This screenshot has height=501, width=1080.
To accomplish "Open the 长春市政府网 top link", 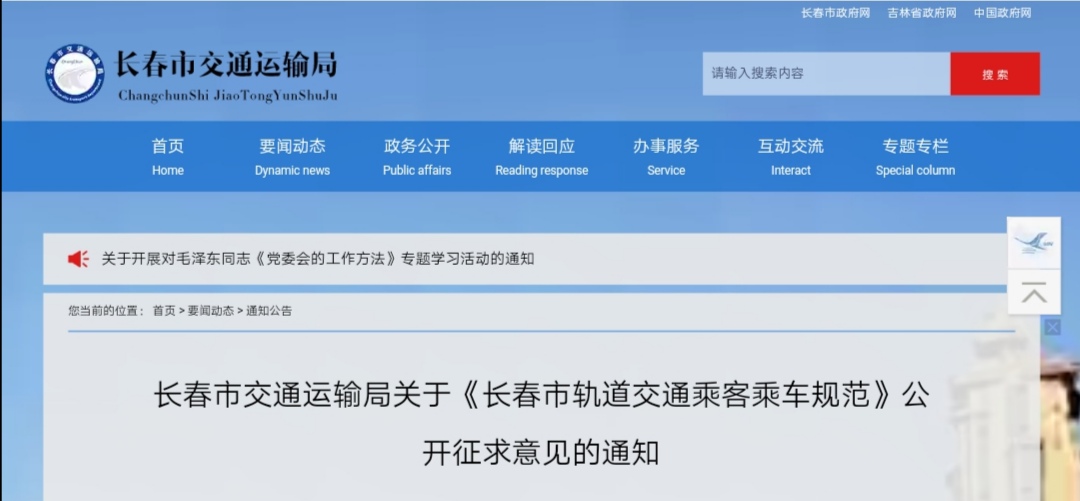I will [x=835, y=13].
